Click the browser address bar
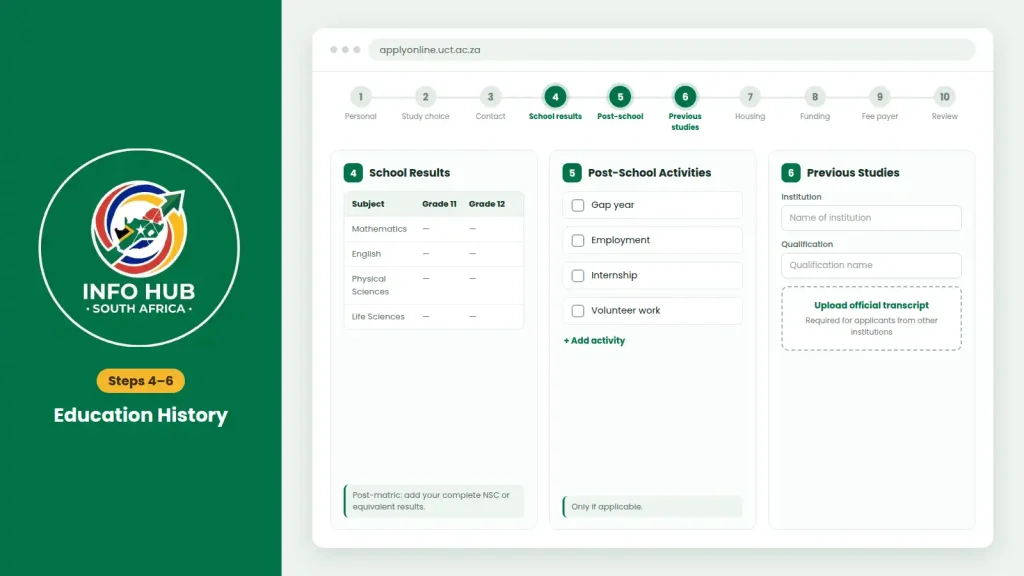This screenshot has width=1024, height=576. click(672, 50)
